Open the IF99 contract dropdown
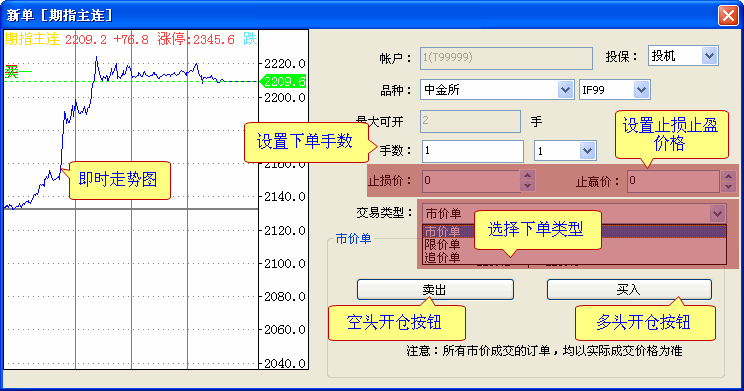Image resolution: width=744 pixels, height=391 pixels. point(641,90)
